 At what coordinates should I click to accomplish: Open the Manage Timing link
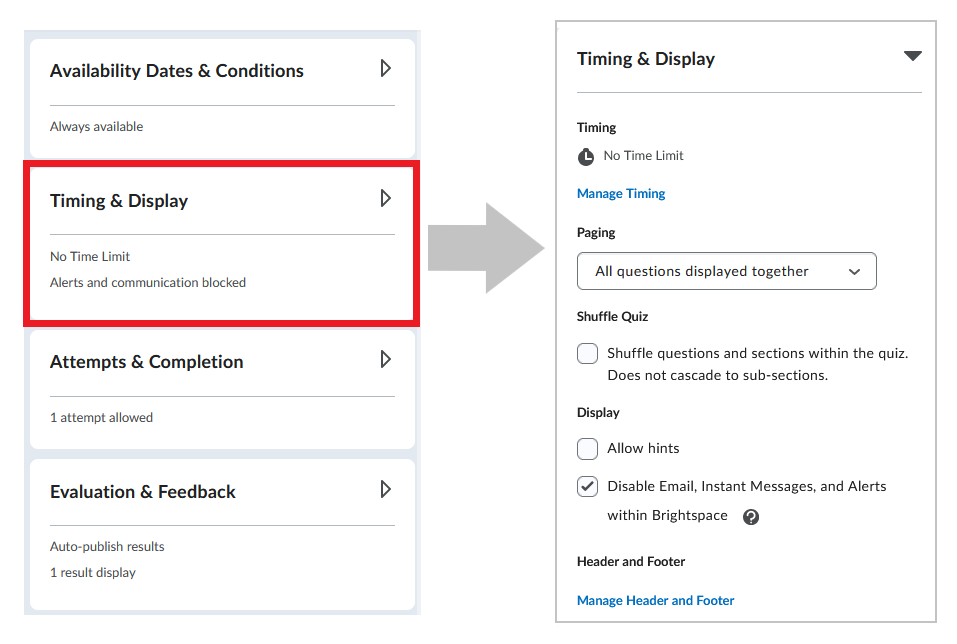click(x=621, y=194)
